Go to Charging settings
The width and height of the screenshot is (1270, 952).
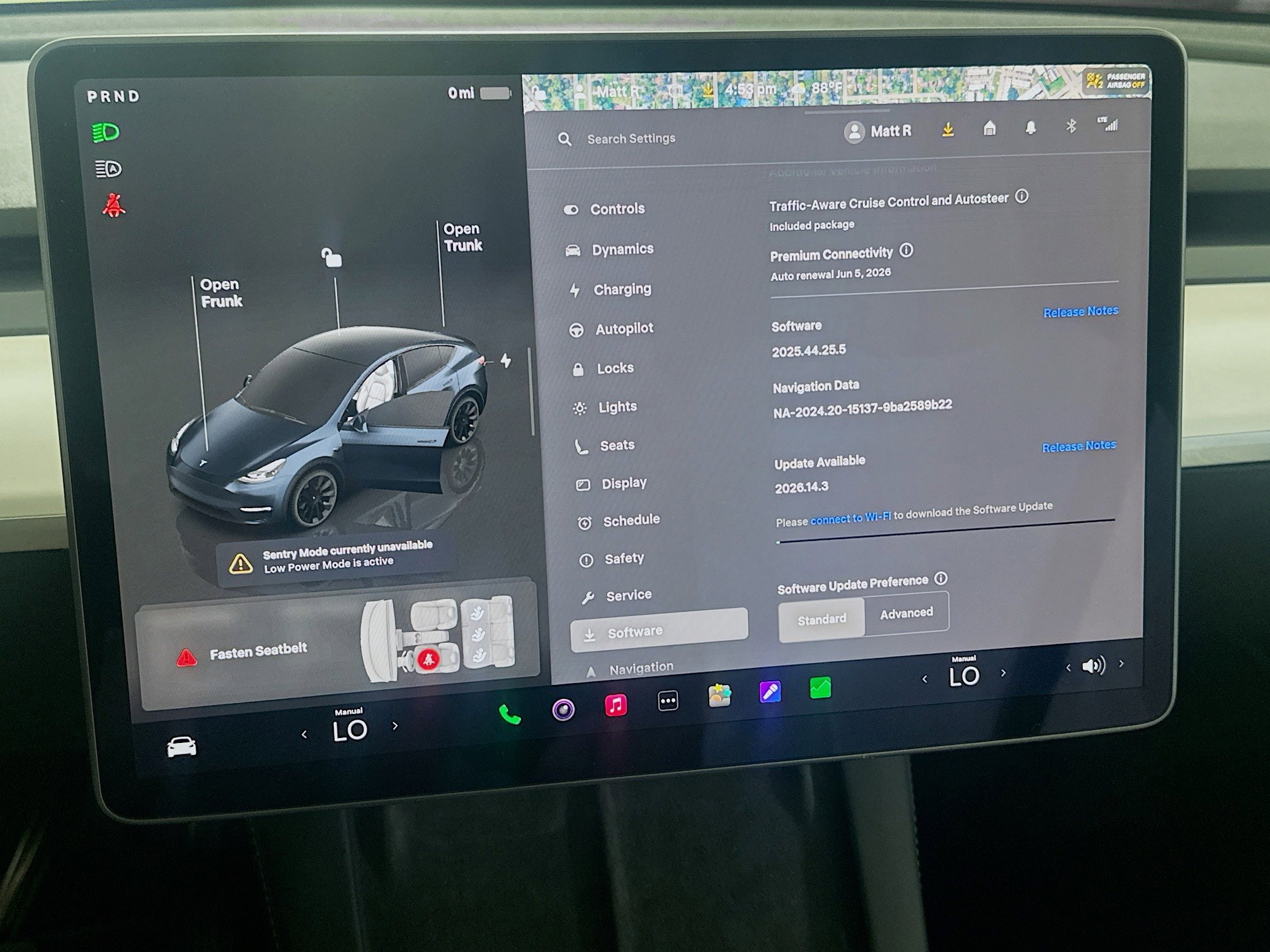pos(610,290)
